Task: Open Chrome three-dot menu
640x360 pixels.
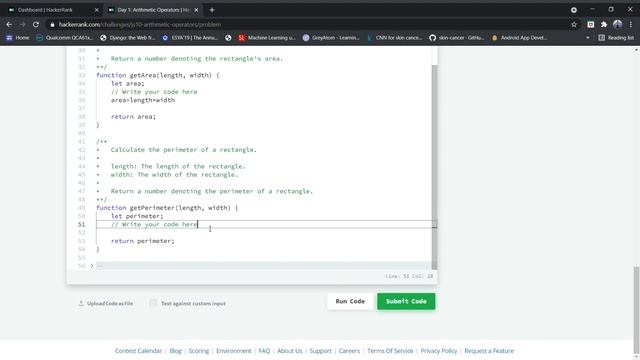Action: point(631,24)
